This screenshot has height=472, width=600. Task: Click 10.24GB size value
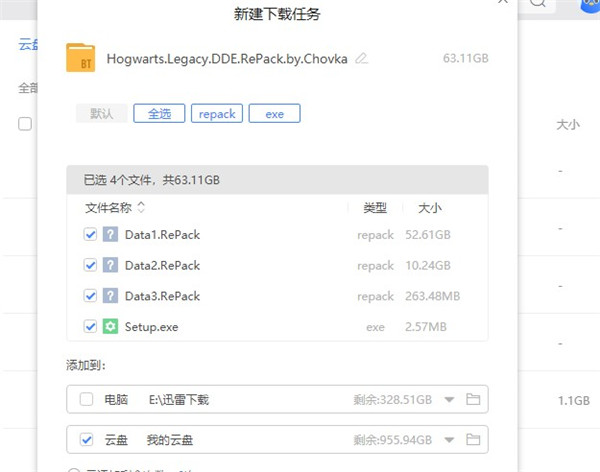pyautogui.click(x=428, y=265)
